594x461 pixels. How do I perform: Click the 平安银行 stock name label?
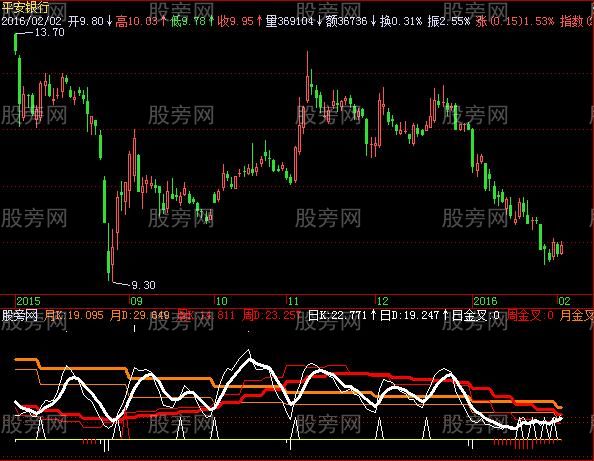25,7
